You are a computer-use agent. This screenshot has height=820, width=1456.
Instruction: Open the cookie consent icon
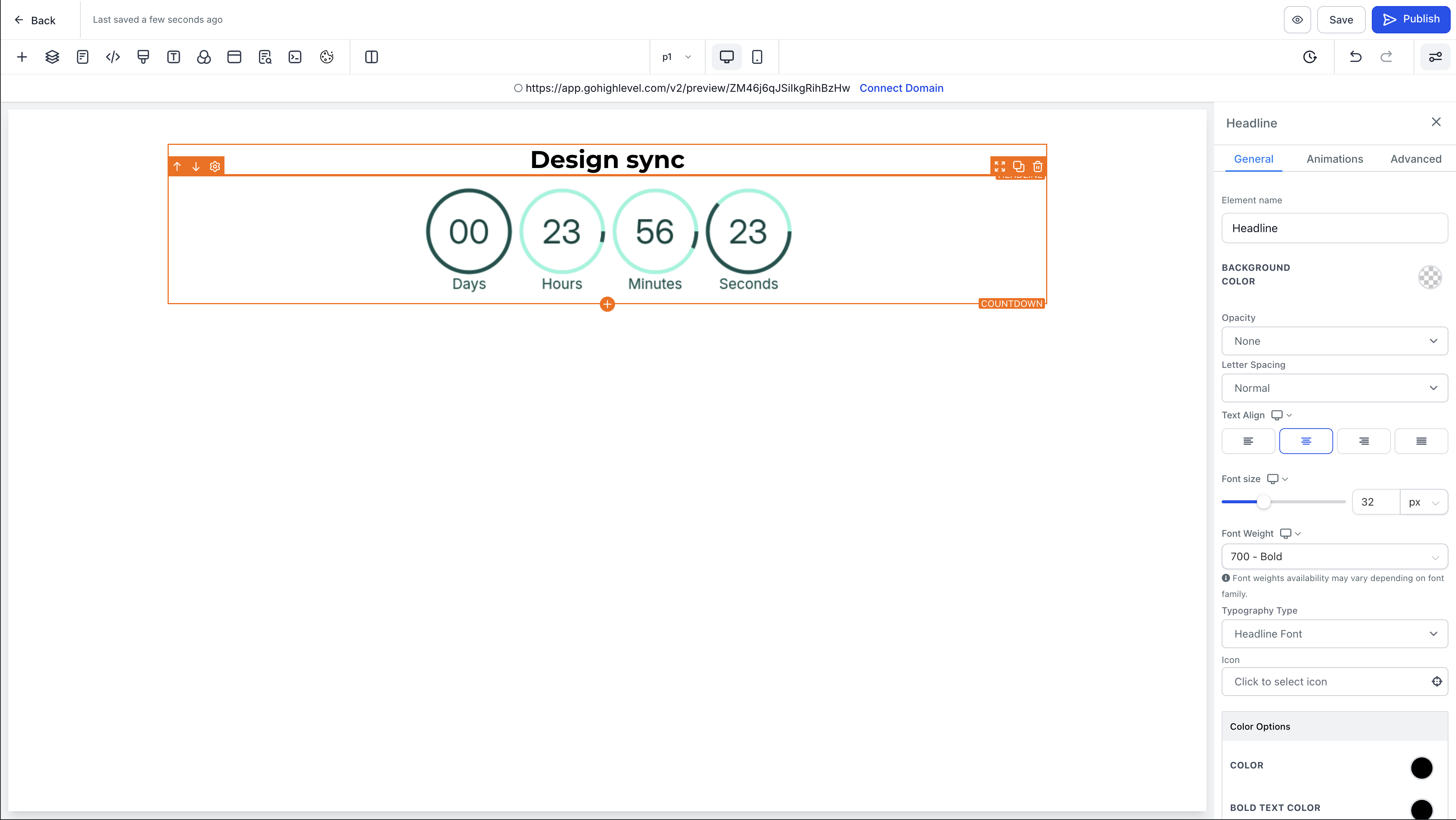[327, 57]
